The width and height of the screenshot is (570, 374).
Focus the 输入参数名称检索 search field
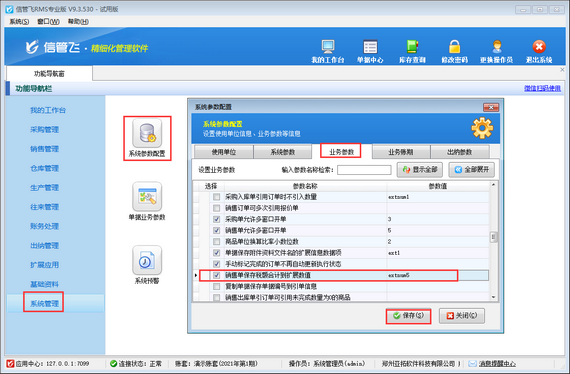[364, 170]
